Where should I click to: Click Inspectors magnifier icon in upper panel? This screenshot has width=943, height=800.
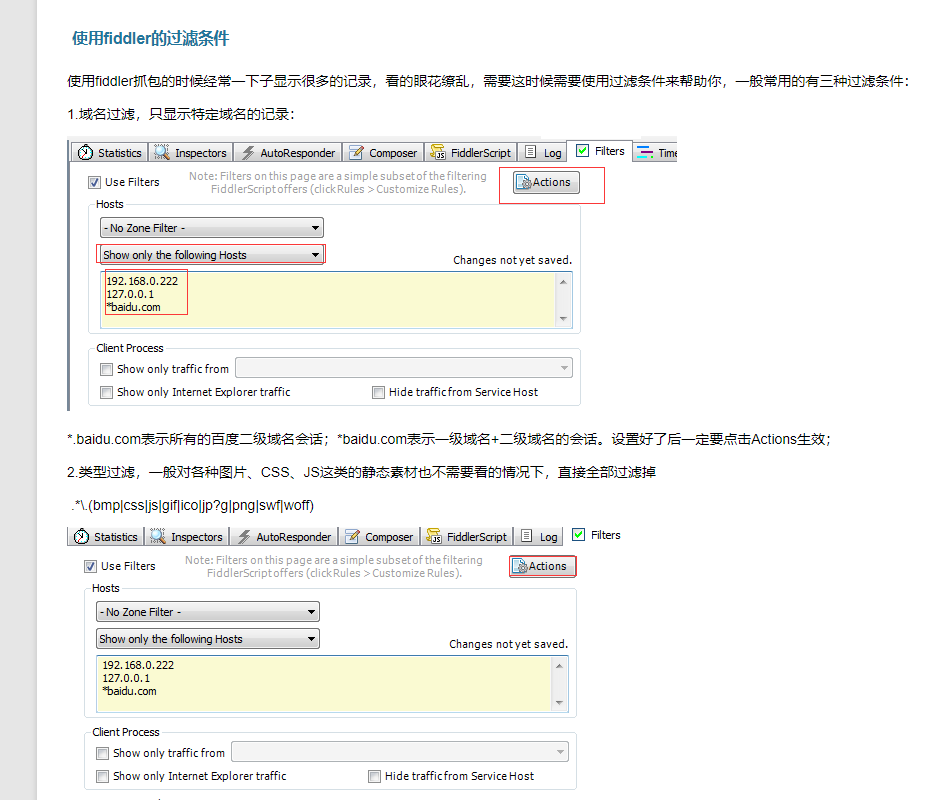click(161, 153)
